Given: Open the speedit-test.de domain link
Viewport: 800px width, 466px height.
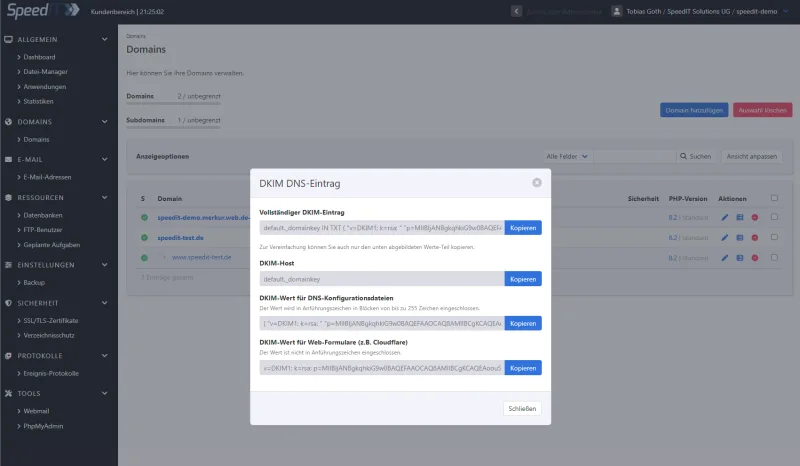Looking at the screenshot, I should pyautogui.click(x=180, y=238).
